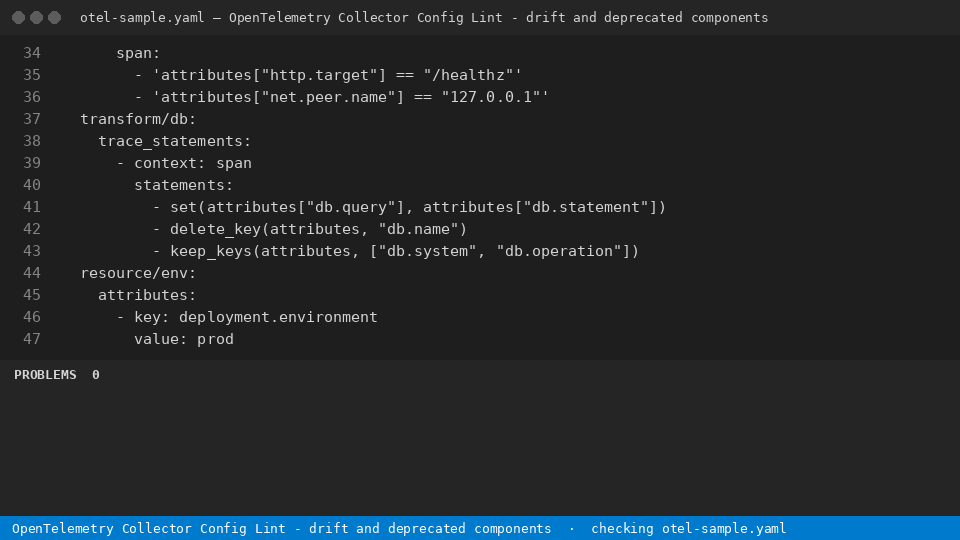
Task: Click the middle minimize window dot
Action: [37, 18]
